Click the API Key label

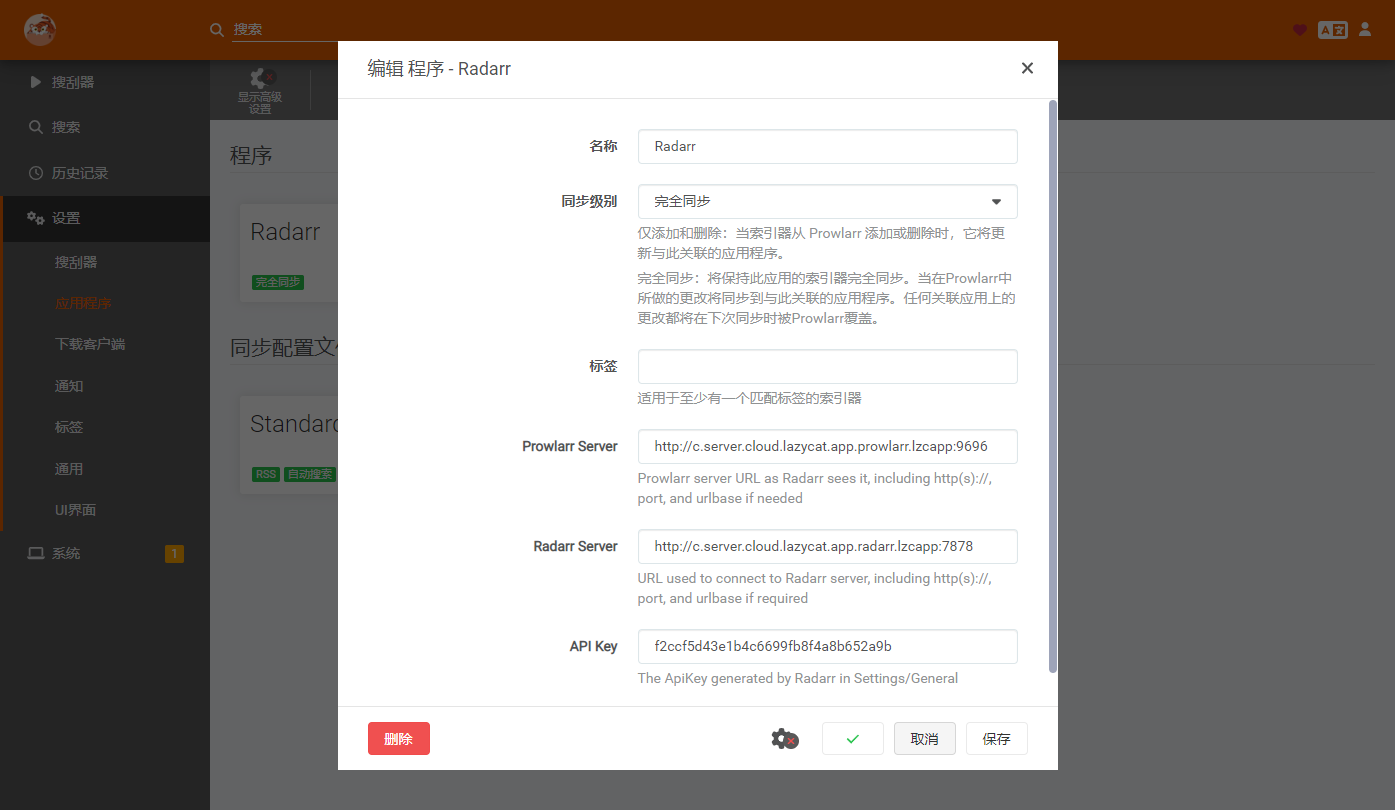(594, 646)
